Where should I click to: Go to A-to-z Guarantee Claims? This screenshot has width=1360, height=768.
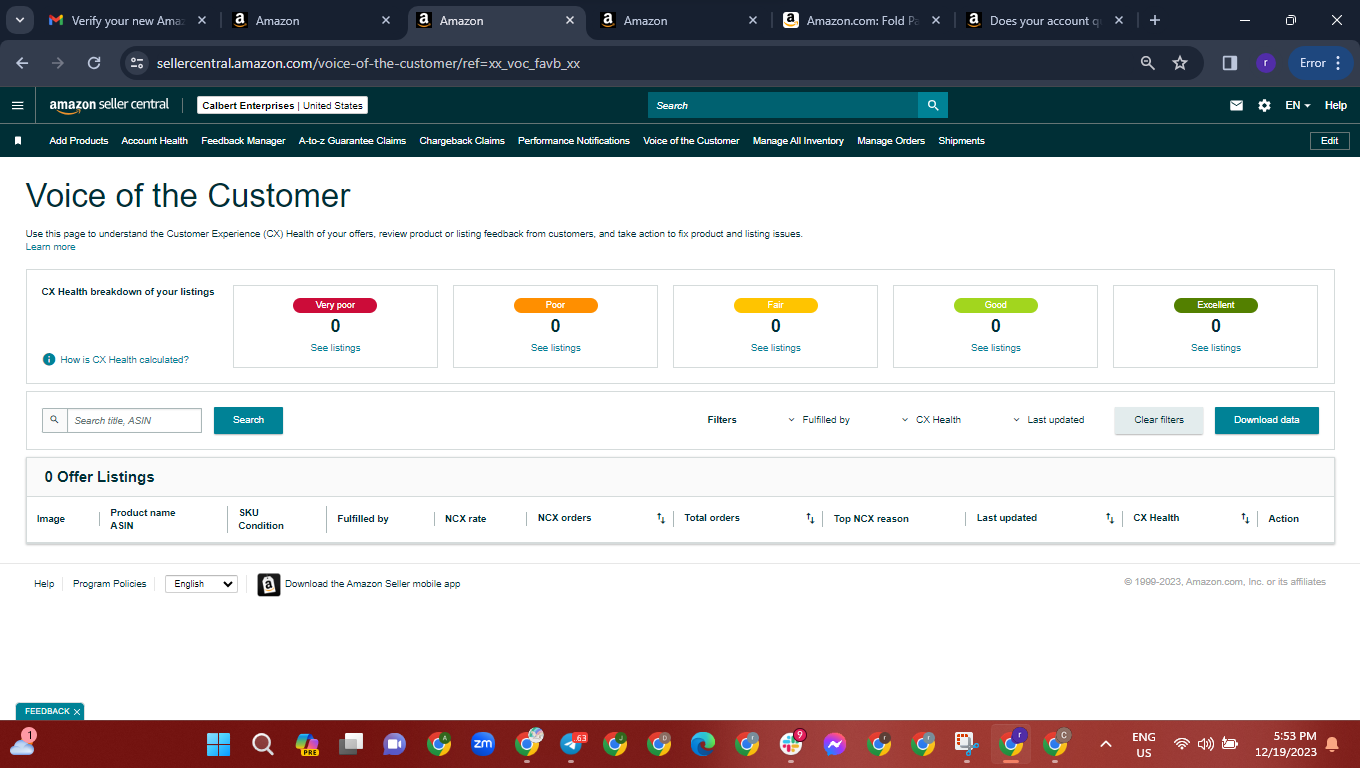pos(352,141)
